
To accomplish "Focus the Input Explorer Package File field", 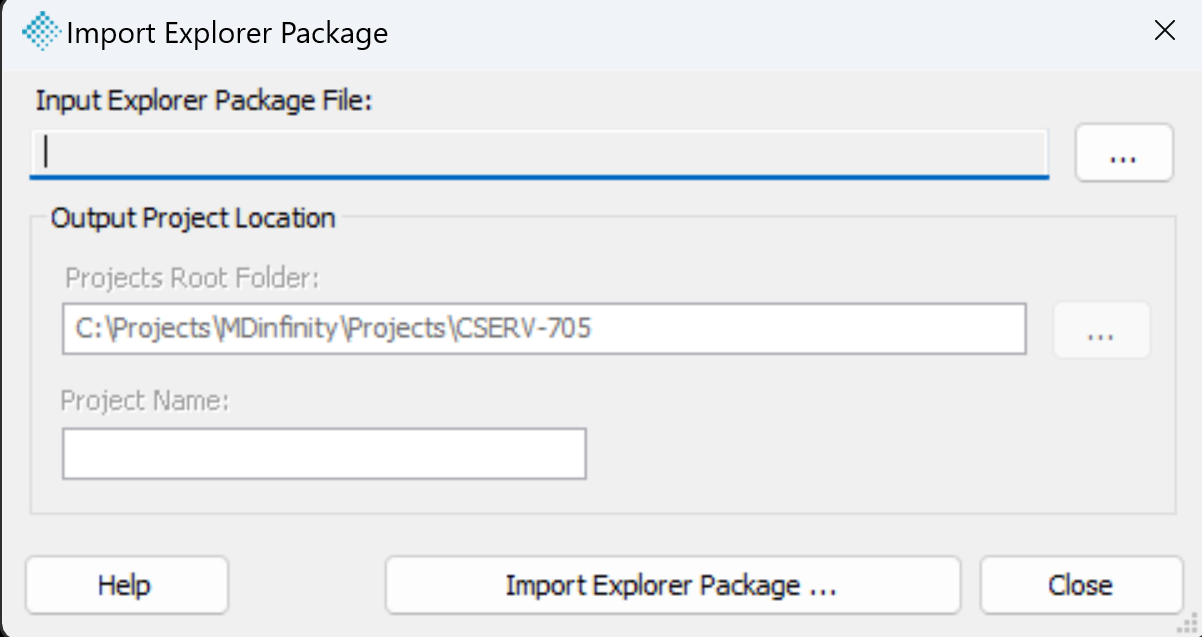I will pos(539,153).
